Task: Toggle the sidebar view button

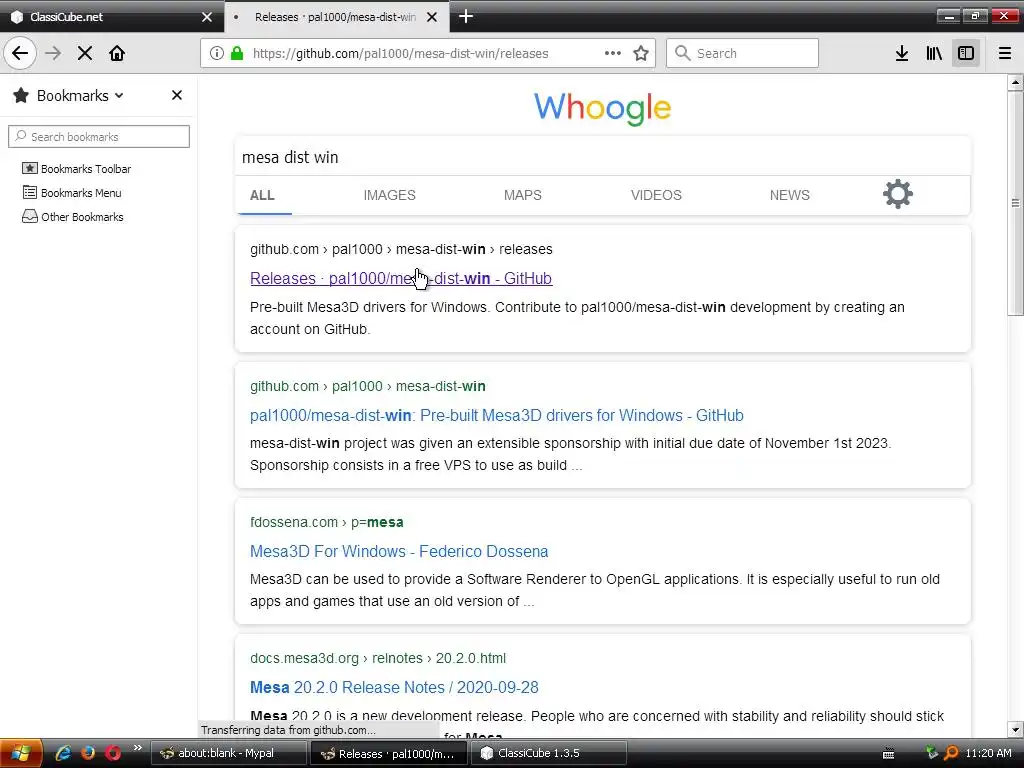Action: pyautogui.click(x=966, y=53)
